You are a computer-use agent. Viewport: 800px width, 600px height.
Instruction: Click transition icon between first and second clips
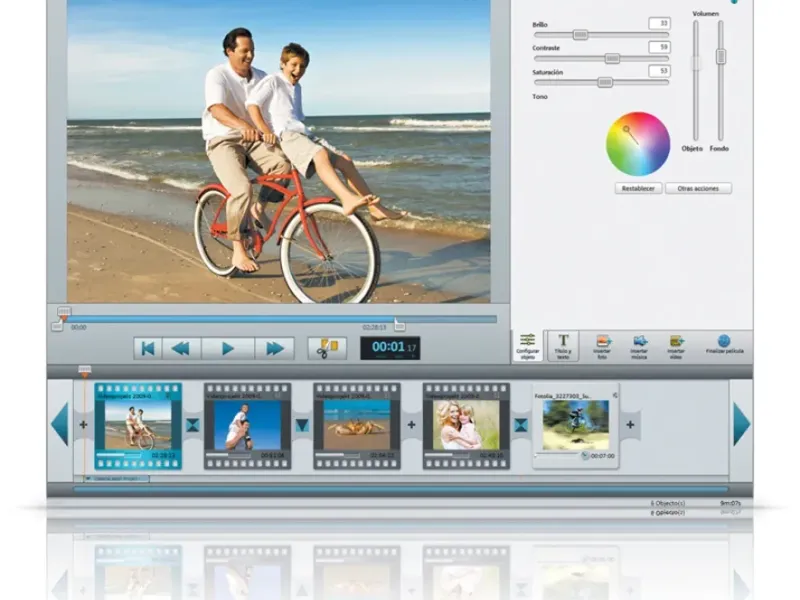click(193, 425)
